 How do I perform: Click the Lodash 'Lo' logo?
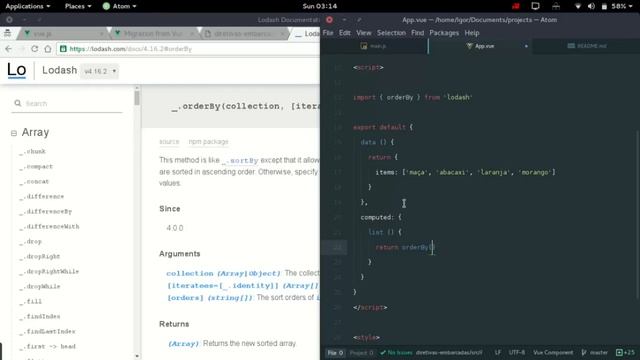[17, 70]
